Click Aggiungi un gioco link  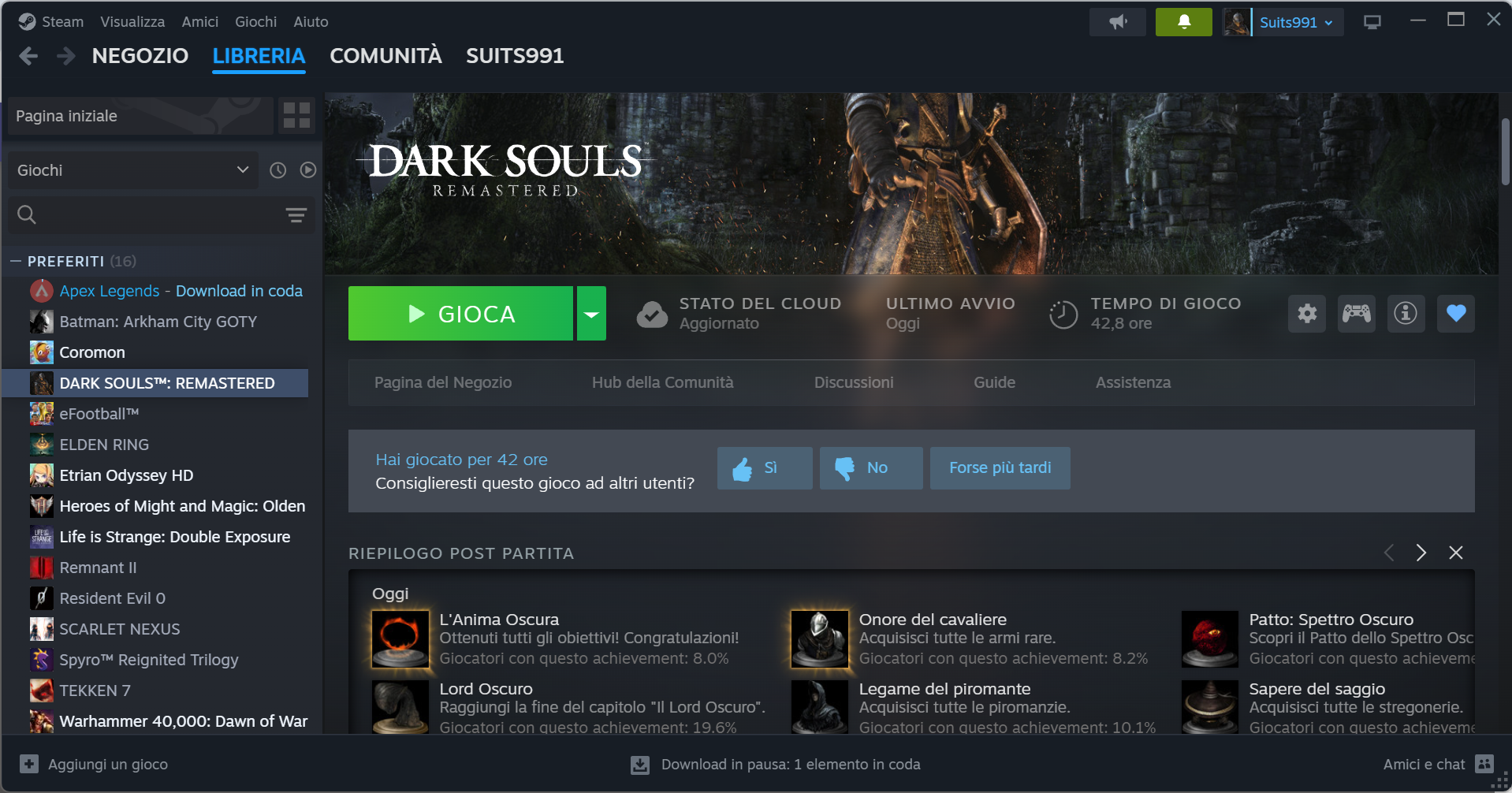click(x=108, y=764)
